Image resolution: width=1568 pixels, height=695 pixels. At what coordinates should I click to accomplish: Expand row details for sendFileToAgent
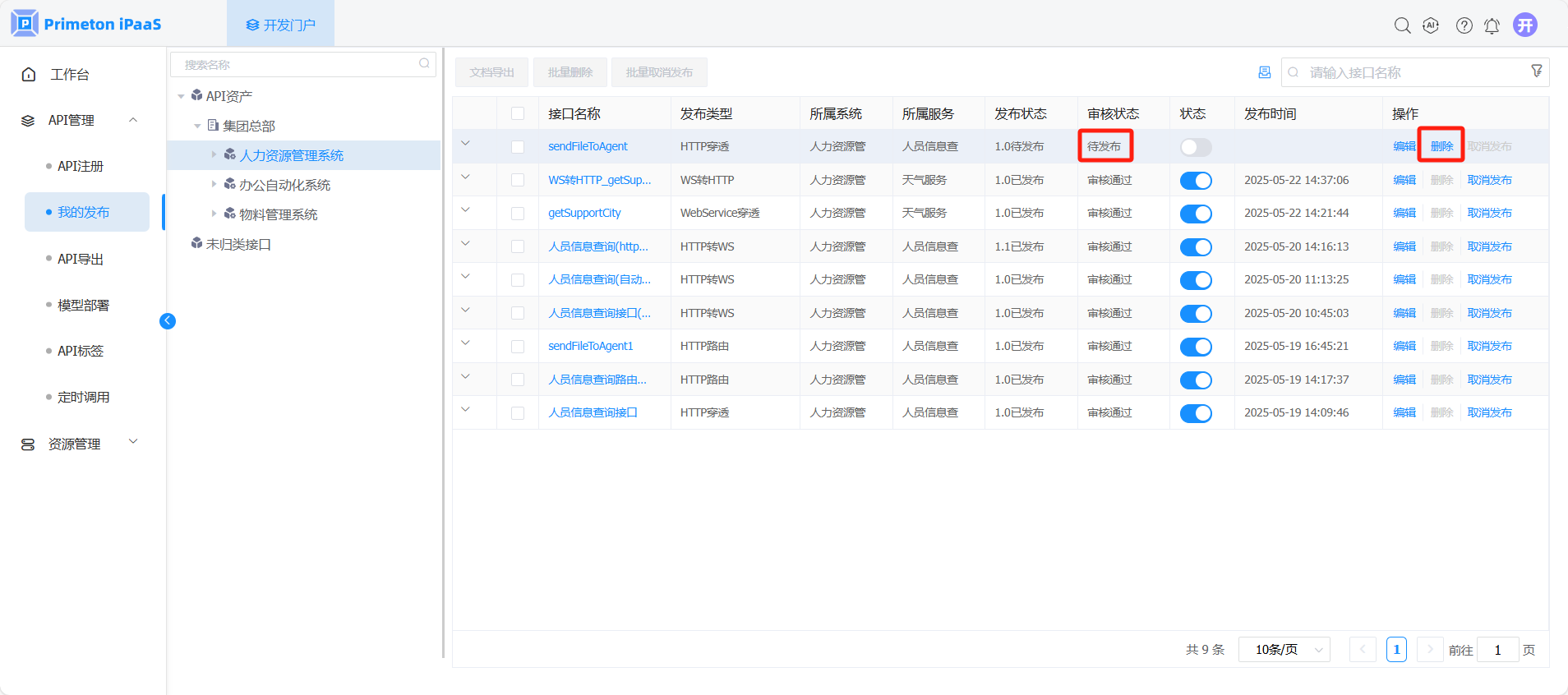(x=465, y=144)
